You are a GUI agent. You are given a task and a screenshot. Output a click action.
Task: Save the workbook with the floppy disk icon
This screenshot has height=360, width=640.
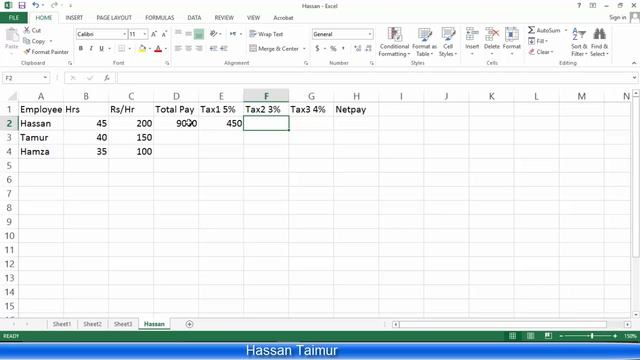pos(22,6)
